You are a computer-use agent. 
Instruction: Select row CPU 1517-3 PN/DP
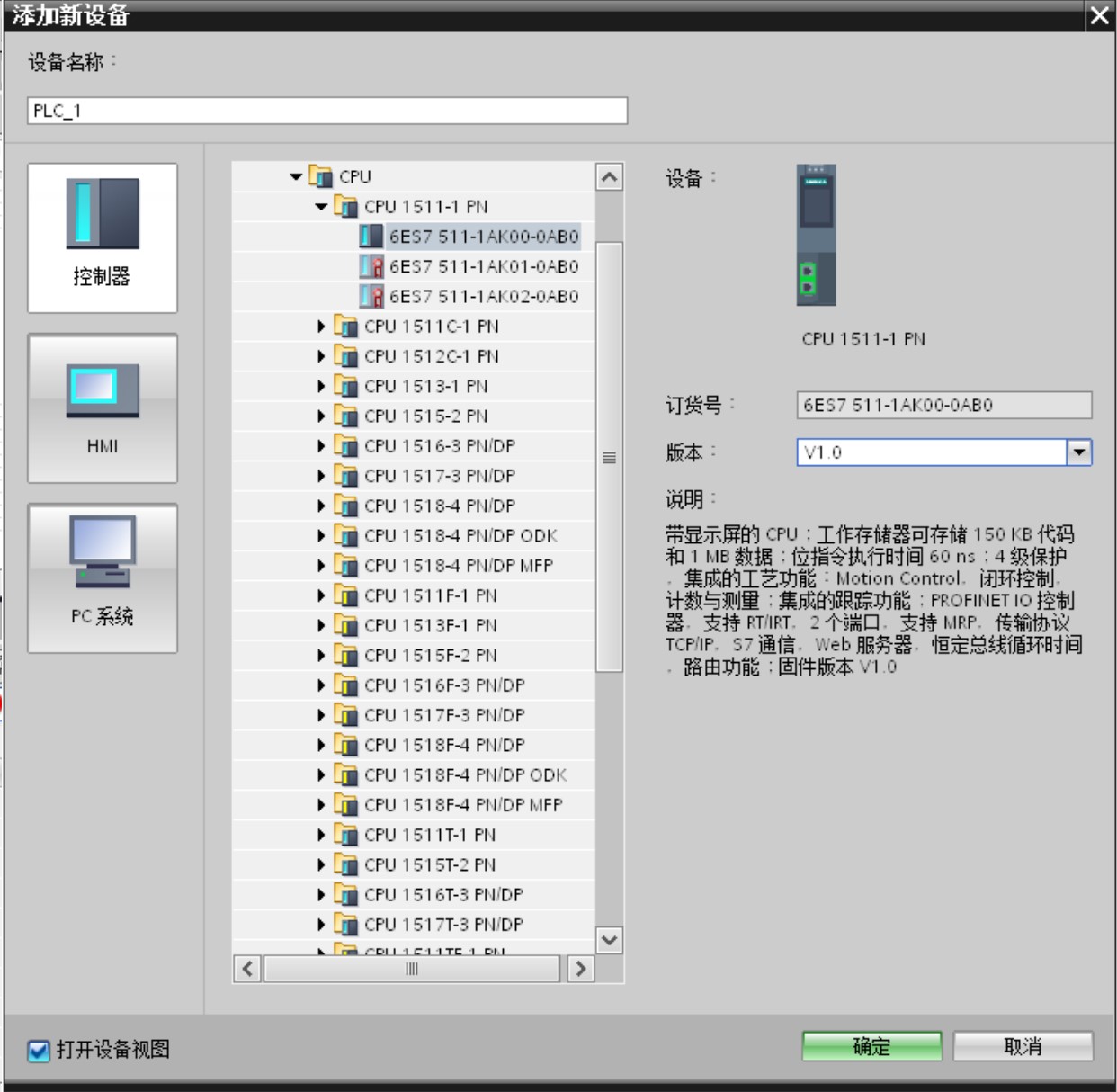[x=414, y=475]
